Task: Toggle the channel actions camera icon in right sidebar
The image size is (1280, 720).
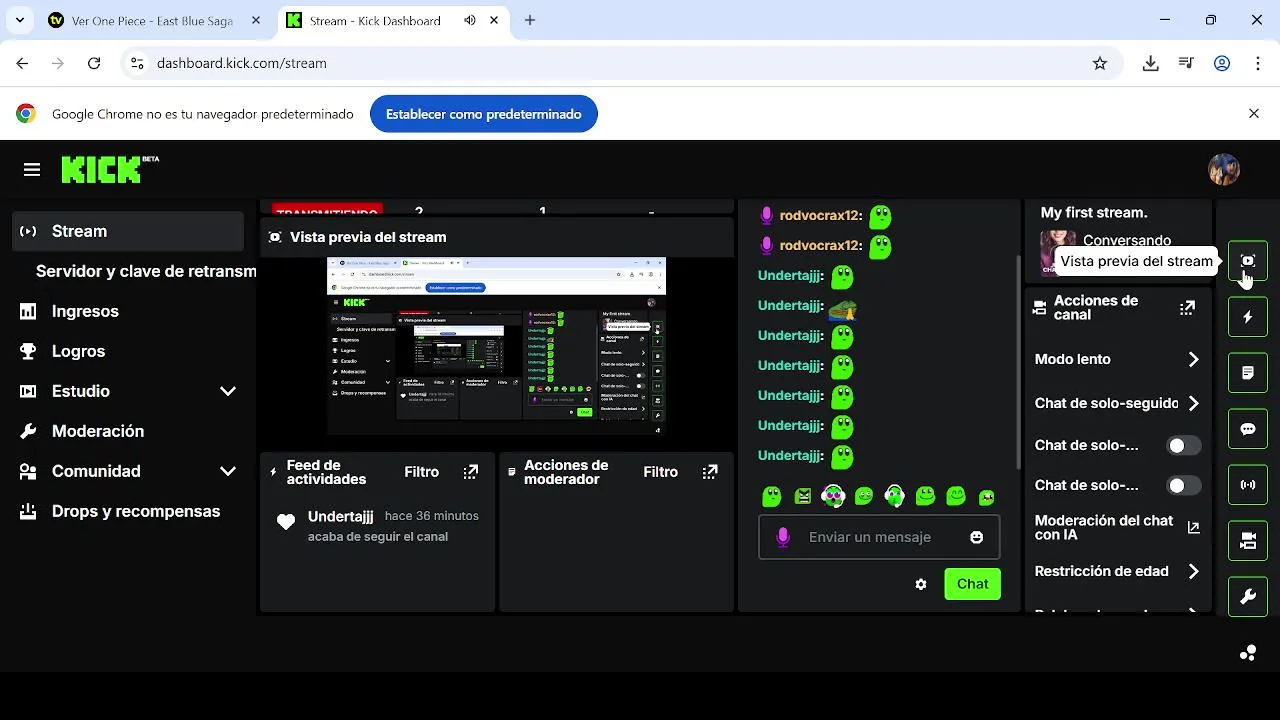Action: pos(1248,541)
